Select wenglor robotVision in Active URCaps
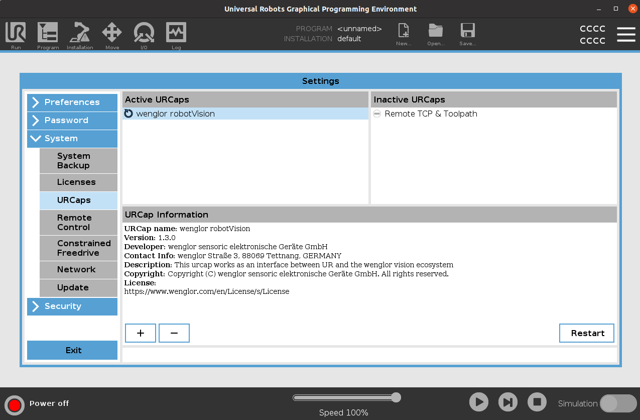 pyautogui.click(x=245, y=113)
